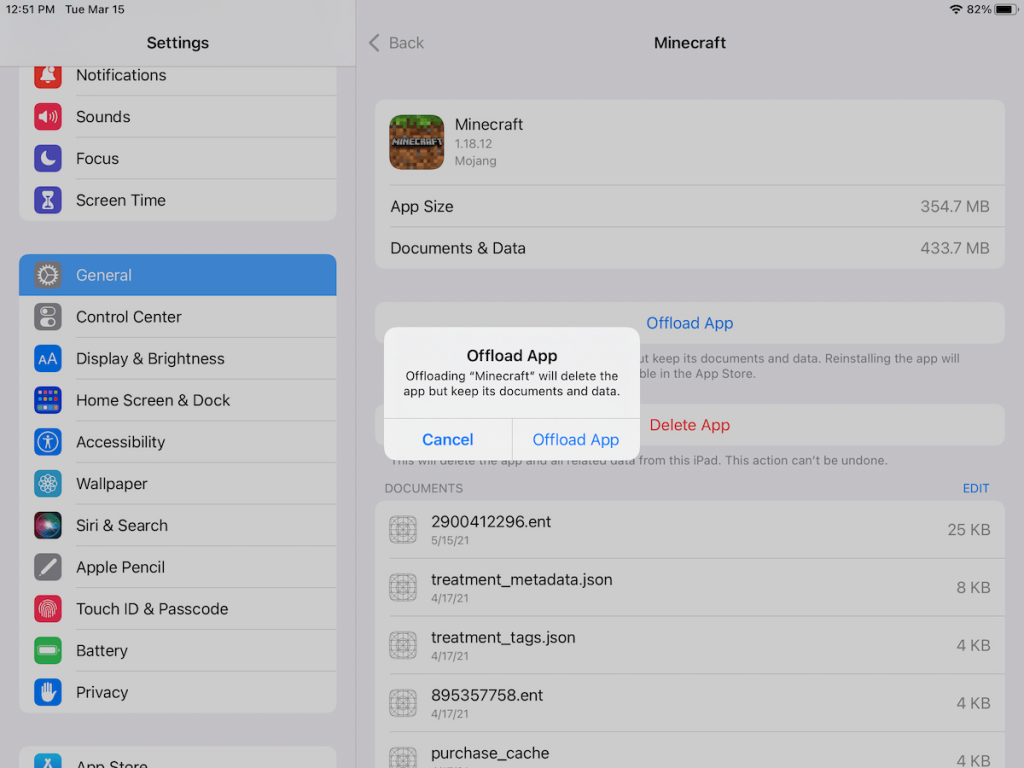Viewport: 1024px width, 768px height.
Task: Select the treatment_metadata.json document name
Action: tap(522, 580)
